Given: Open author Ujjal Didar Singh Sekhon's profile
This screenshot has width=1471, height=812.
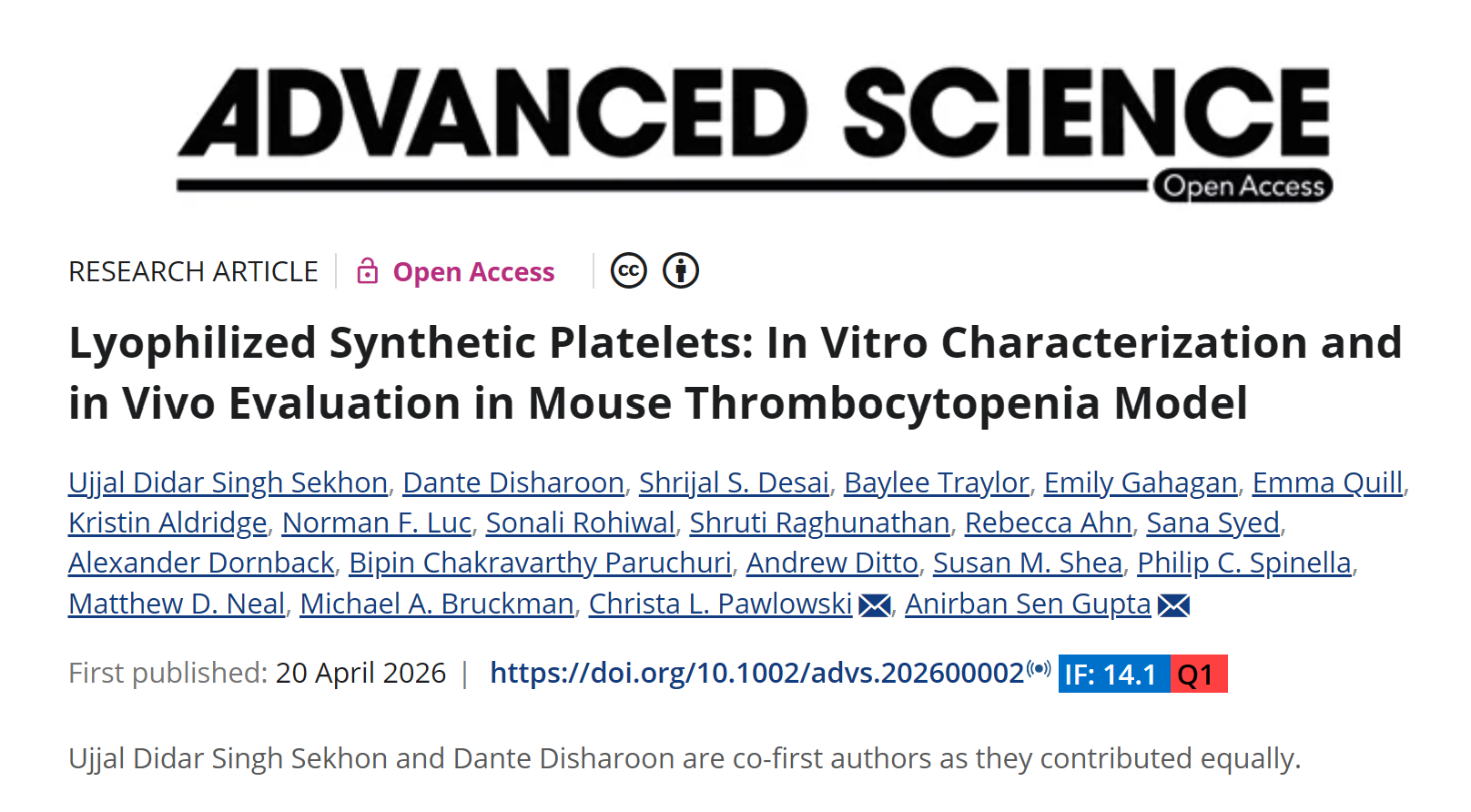Looking at the screenshot, I should pos(228,482).
